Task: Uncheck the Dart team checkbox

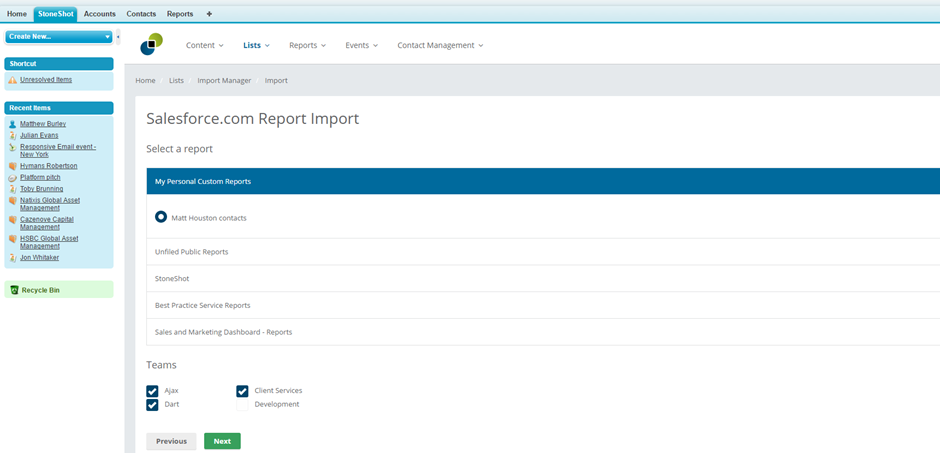Action: point(152,404)
